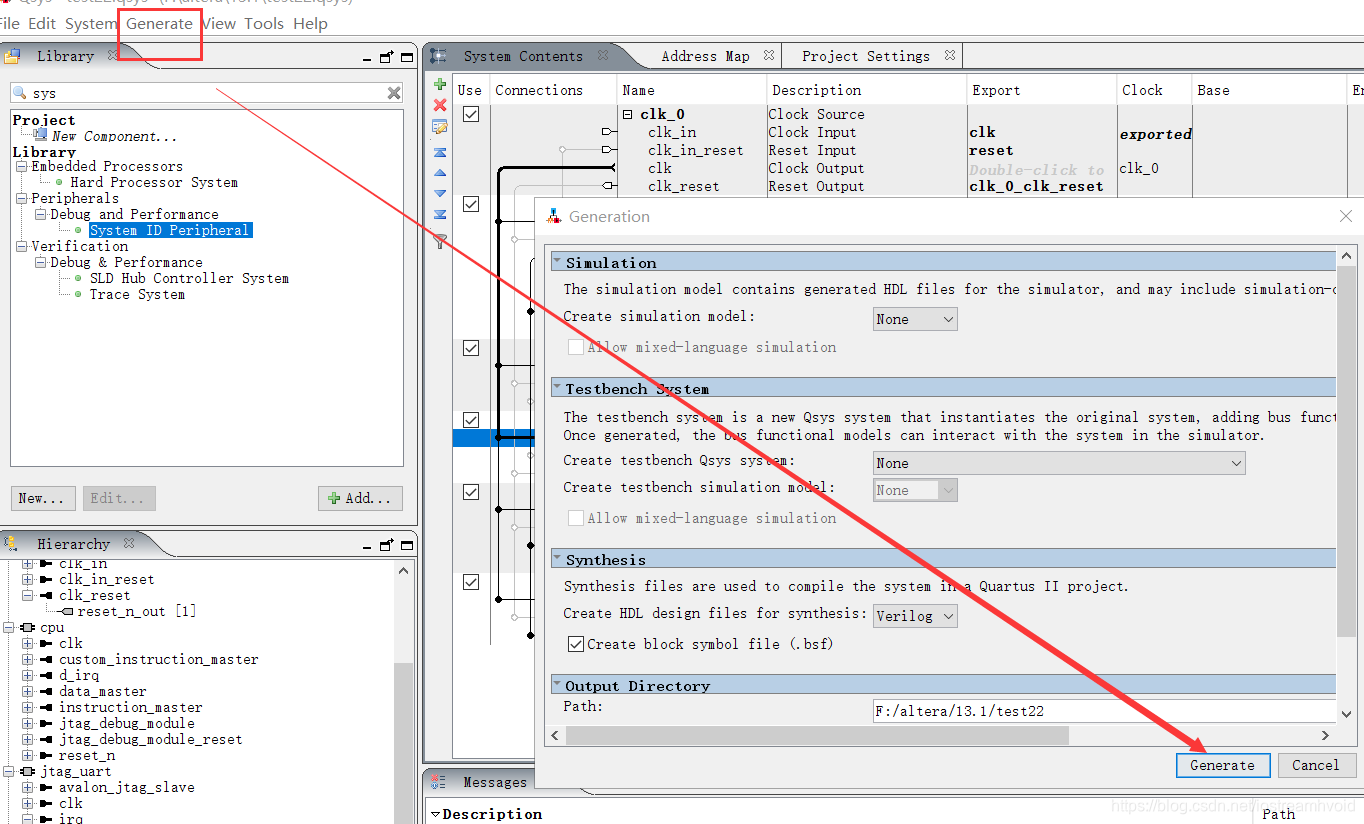Image resolution: width=1364 pixels, height=824 pixels.
Task: Click the Generation dialog title icon
Action: [554, 217]
